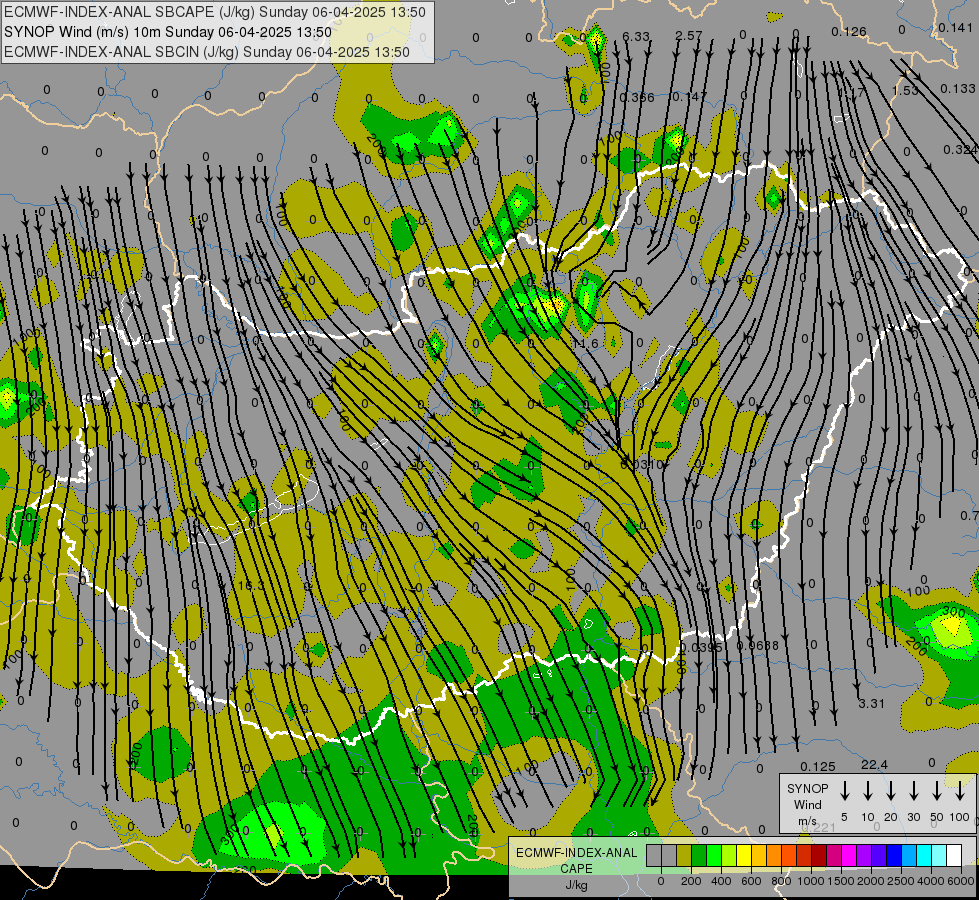
Task: Click the 0.147 value on the map
Action: pos(689,96)
